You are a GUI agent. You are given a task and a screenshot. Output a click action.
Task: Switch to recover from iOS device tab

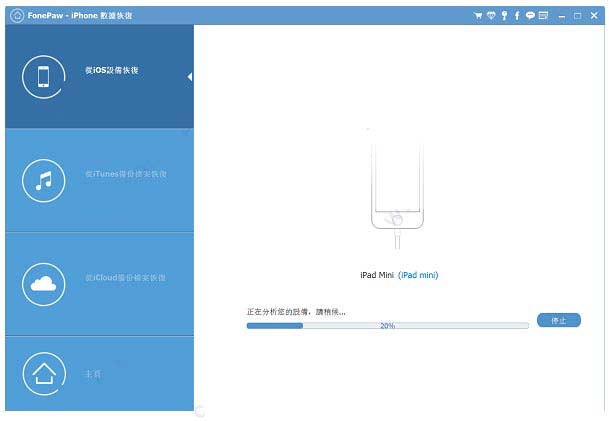point(99,77)
